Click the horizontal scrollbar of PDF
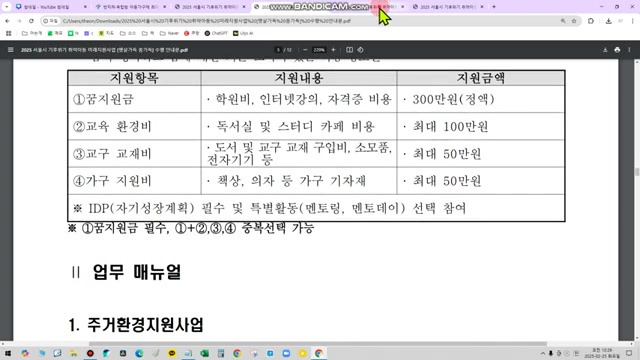 click(318, 344)
